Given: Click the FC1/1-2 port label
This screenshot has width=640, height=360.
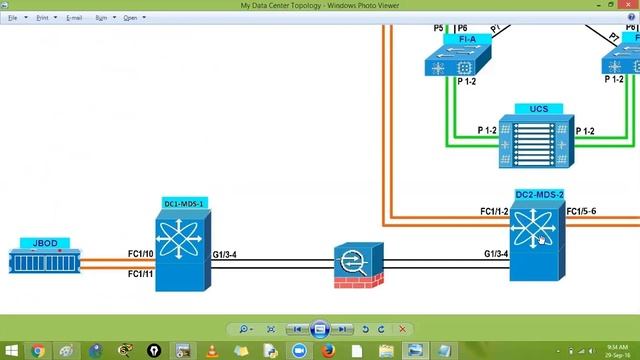Looking at the screenshot, I should pyautogui.click(x=494, y=211).
